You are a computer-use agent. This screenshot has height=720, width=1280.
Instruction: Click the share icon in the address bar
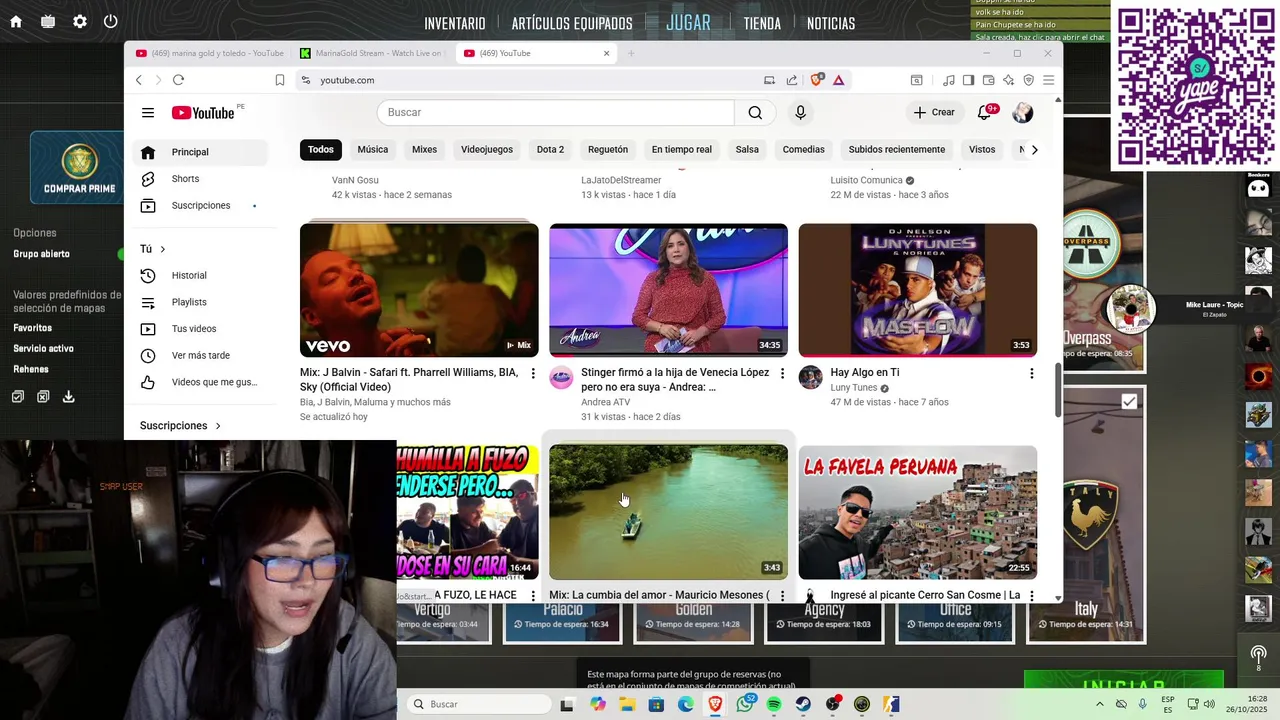coord(792,80)
